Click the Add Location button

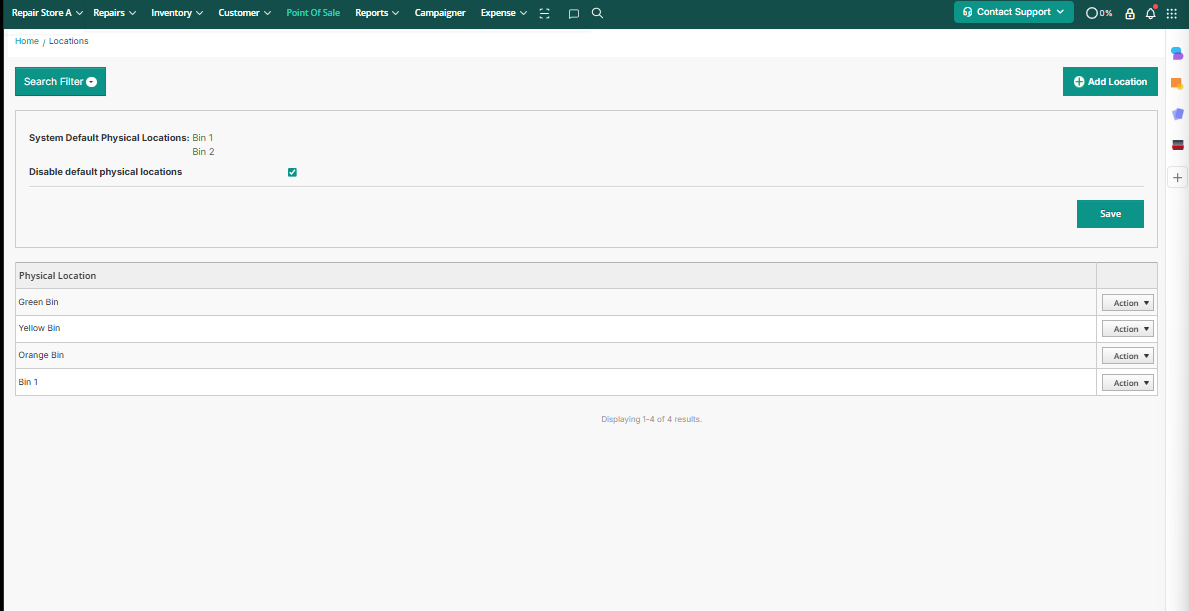[x=1110, y=82]
